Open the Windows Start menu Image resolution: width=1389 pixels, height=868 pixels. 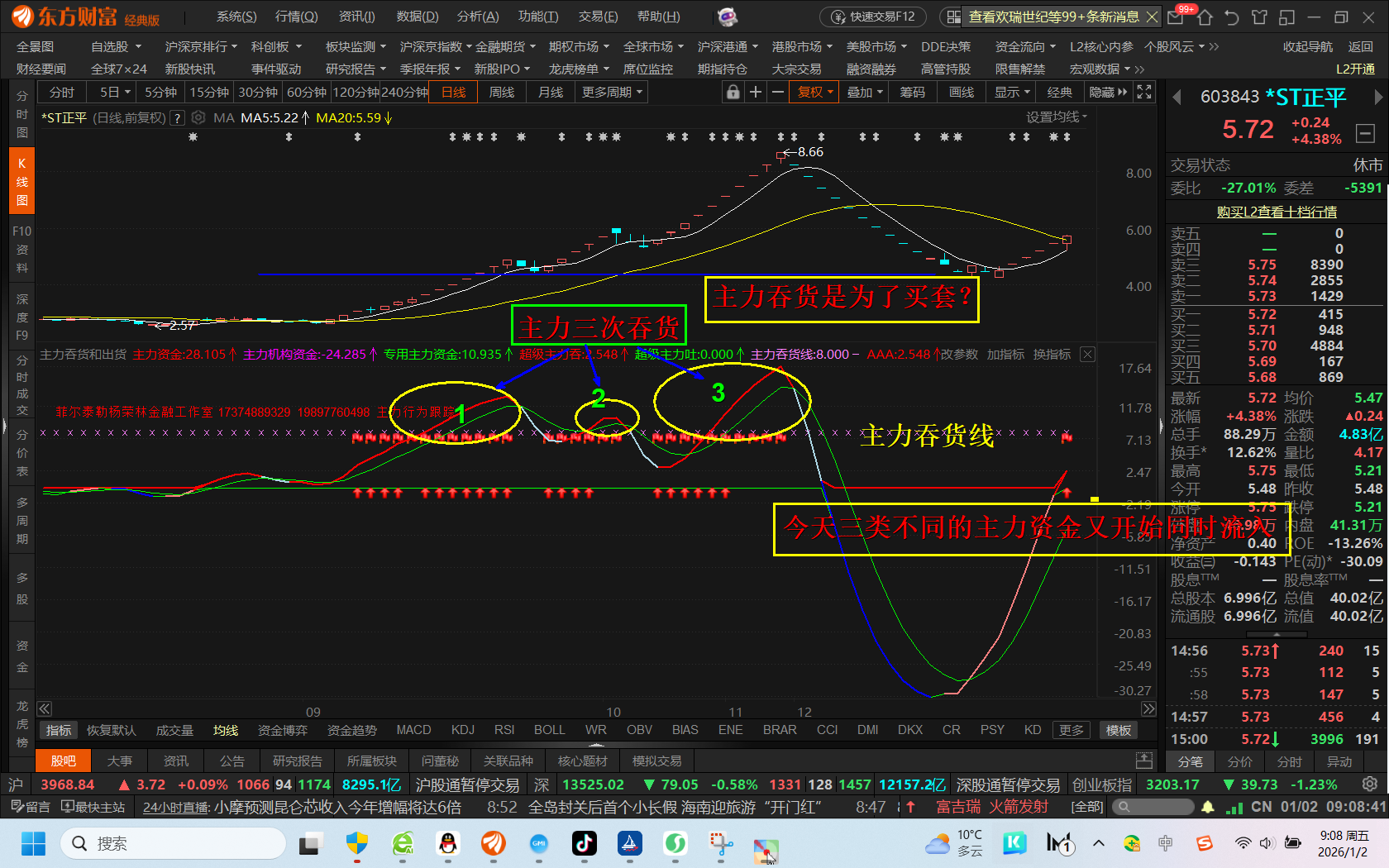(33, 844)
